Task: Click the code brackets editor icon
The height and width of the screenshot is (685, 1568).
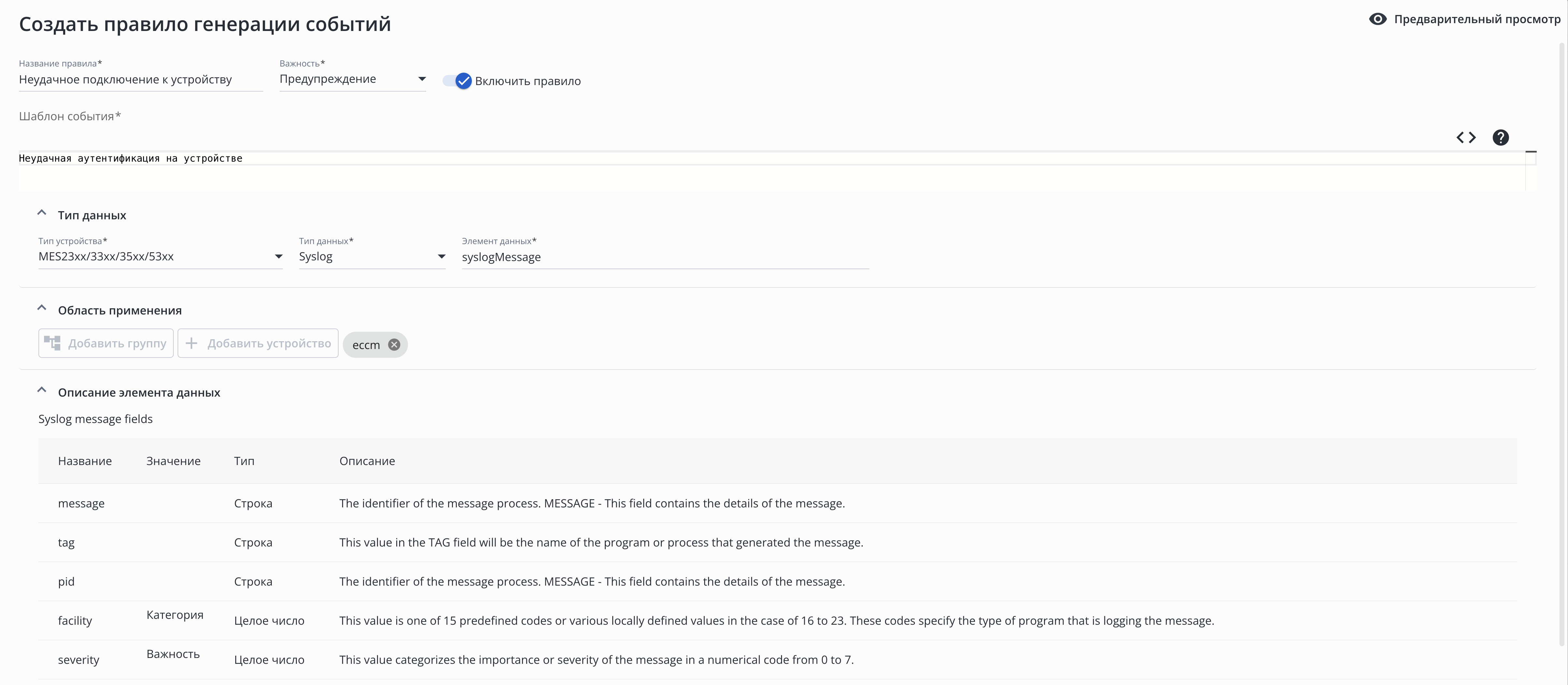Action: point(1466,138)
